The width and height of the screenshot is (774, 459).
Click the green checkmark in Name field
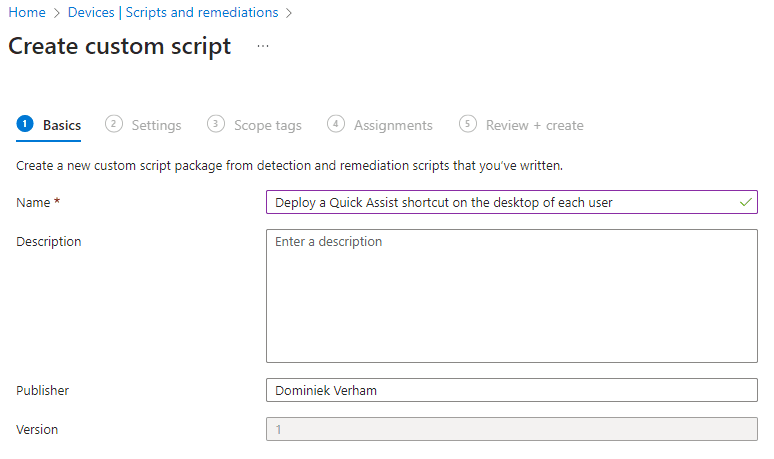click(x=745, y=202)
